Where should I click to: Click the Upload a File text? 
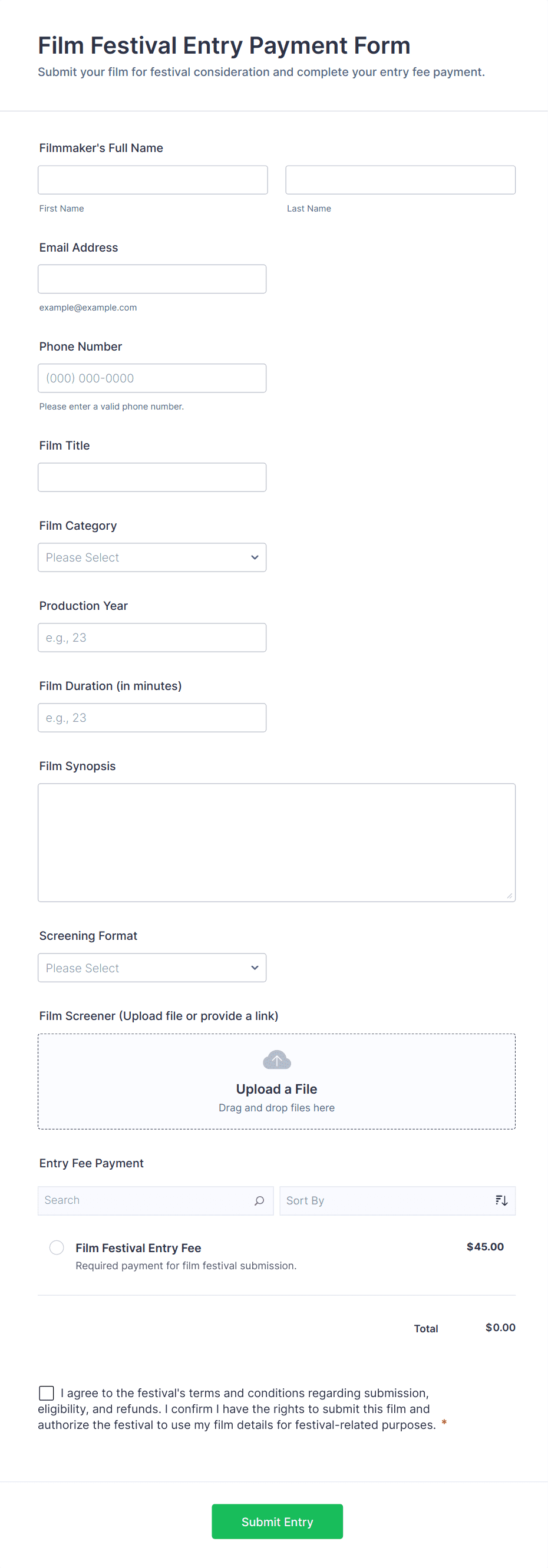tap(276, 1089)
